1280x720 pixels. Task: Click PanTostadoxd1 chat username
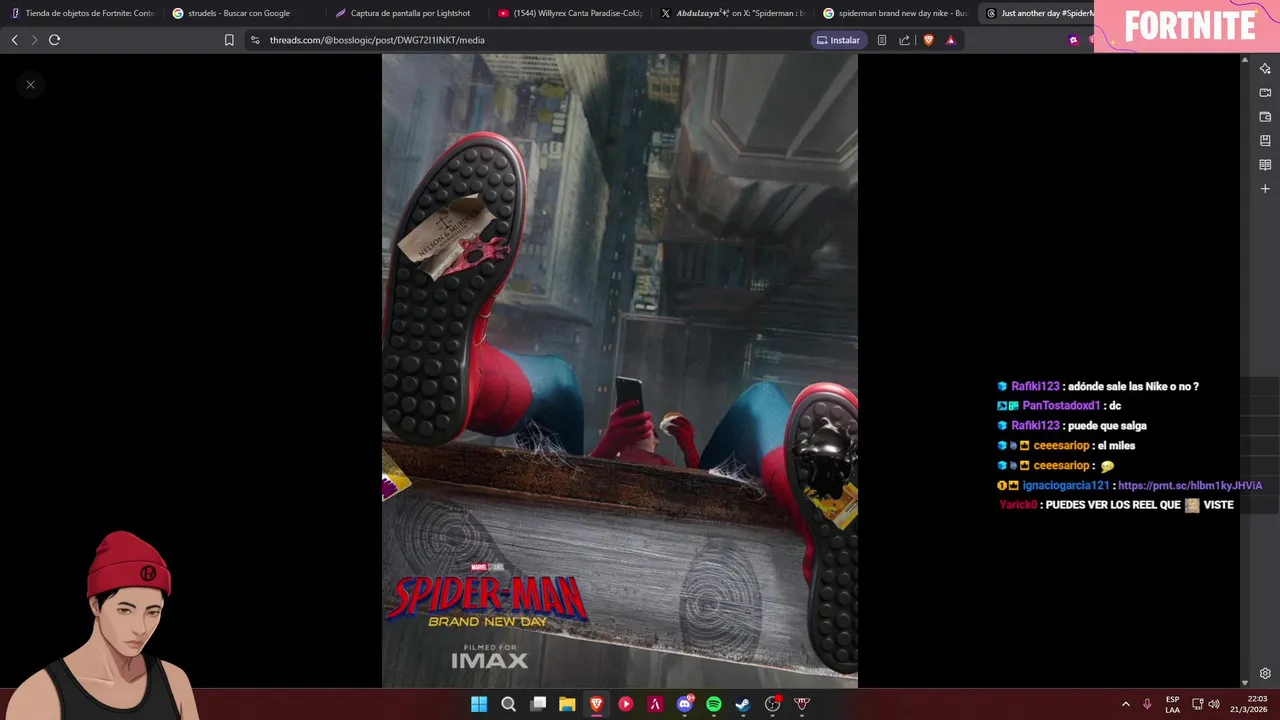coord(1061,406)
